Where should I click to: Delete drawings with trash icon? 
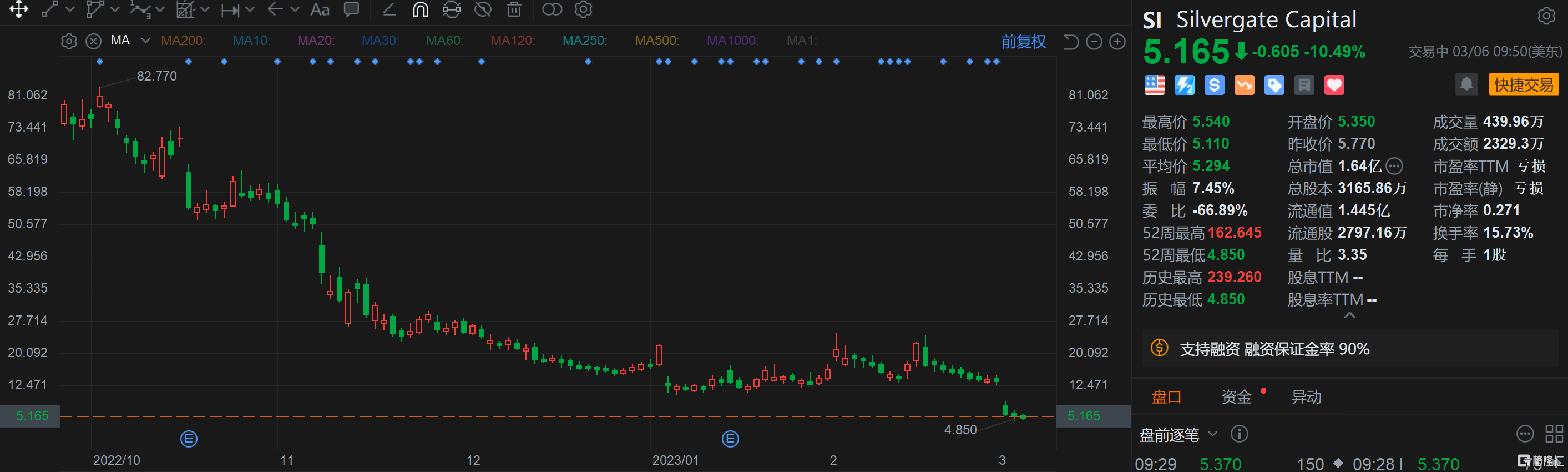514,9
